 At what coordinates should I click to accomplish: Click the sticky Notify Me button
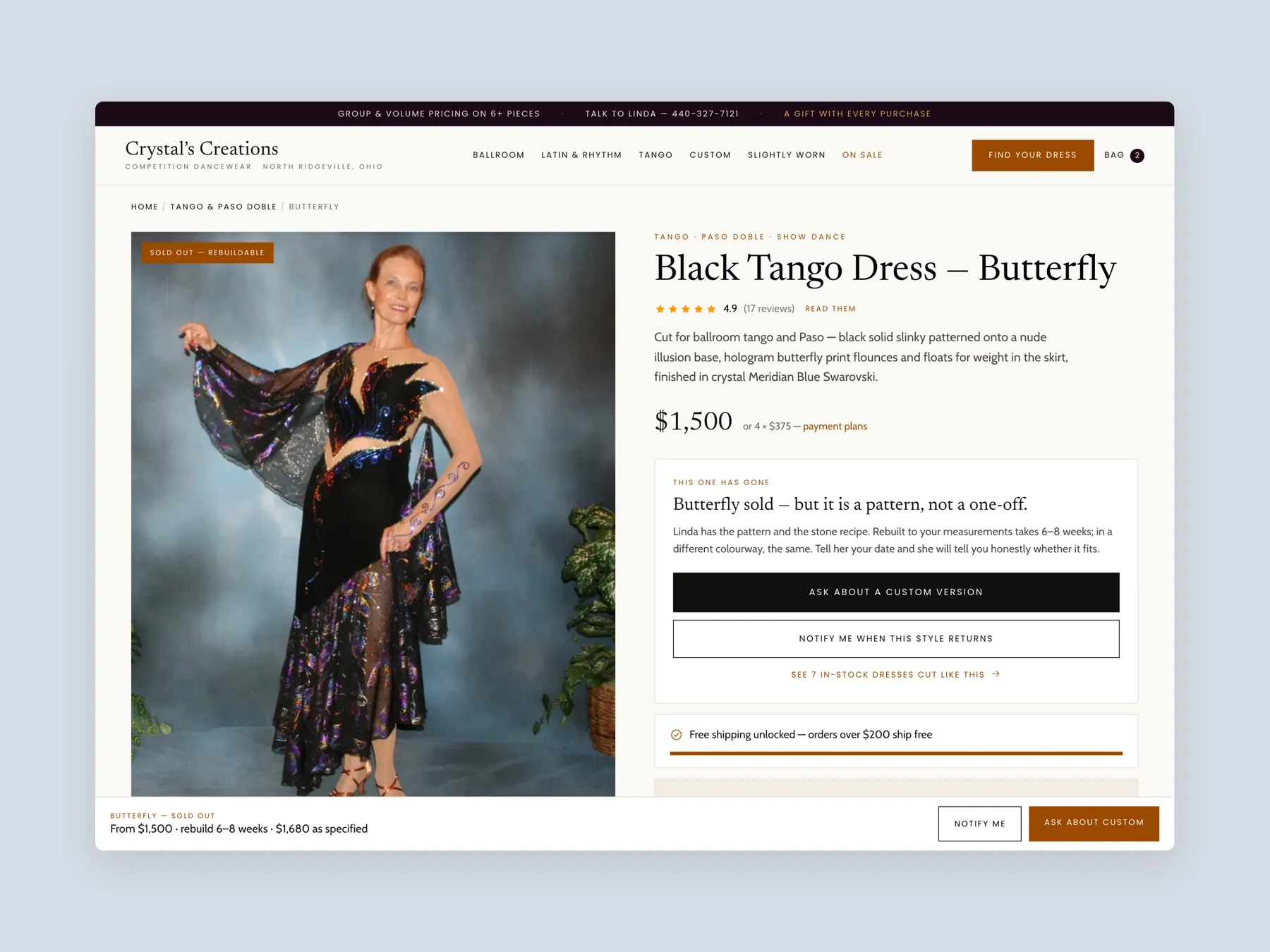coord(979,824)
